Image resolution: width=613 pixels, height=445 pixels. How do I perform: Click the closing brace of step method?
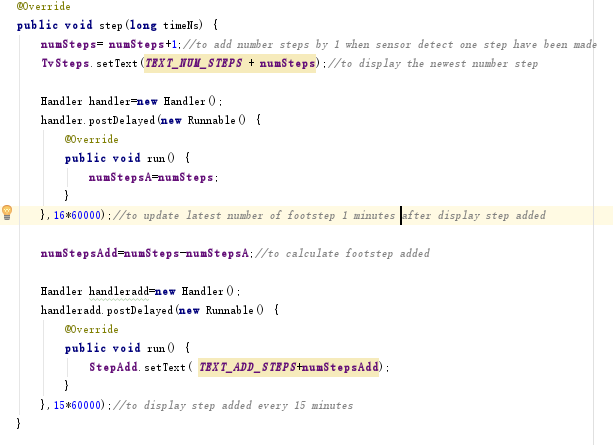pos(18,423)
